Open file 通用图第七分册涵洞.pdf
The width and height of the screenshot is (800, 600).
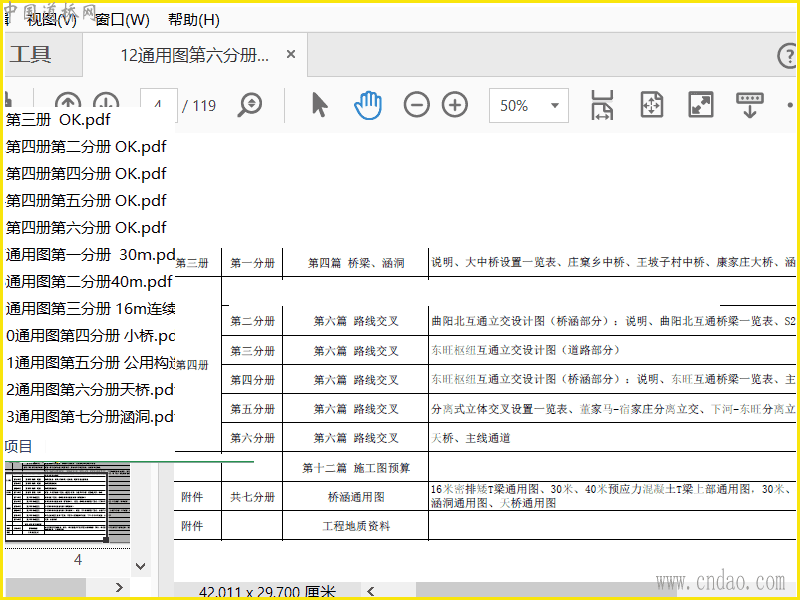(x=90, y=417)
